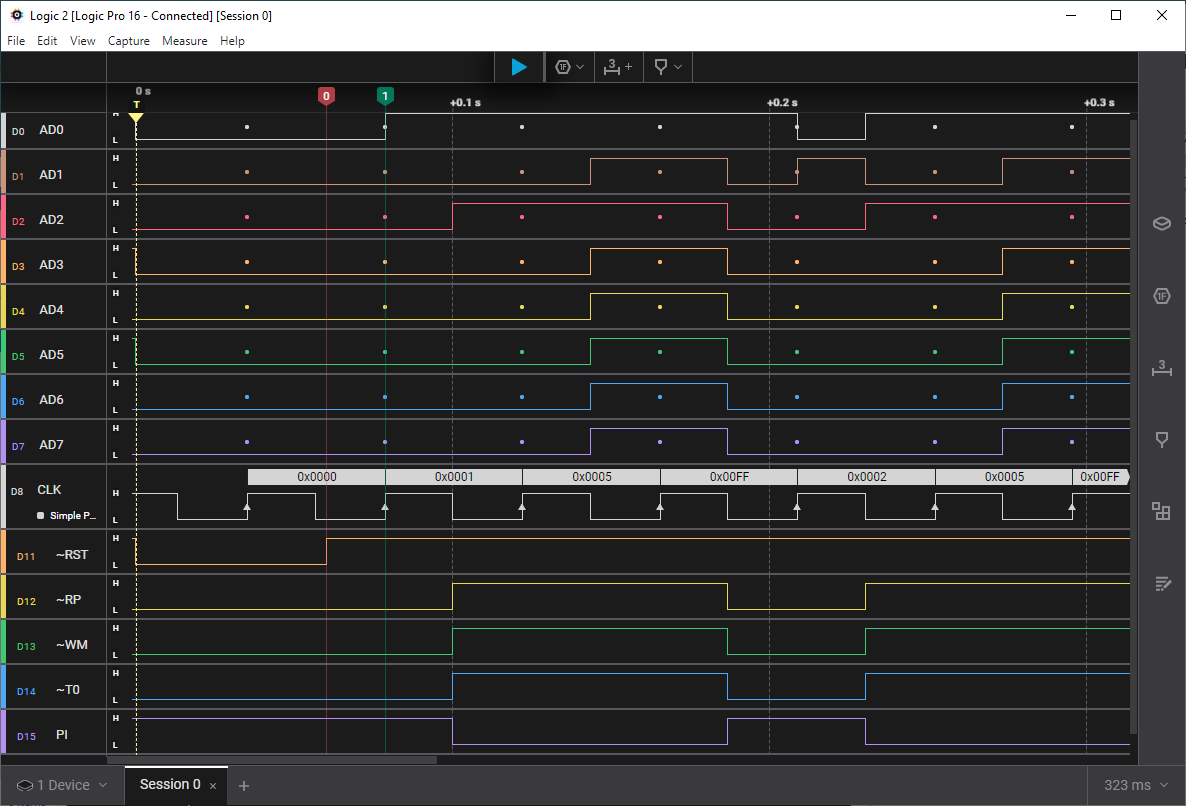1186x806 pixels.
Task: Open the Capture menu
Action: pos(129,41)
